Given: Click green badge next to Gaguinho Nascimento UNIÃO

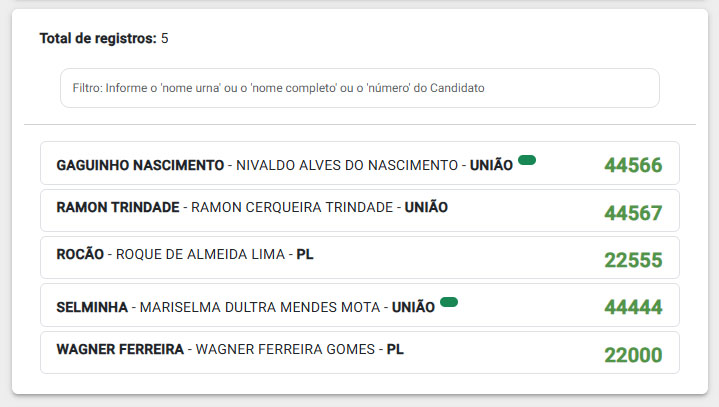Looking at the screenshot, I should (x=527, y=160).
